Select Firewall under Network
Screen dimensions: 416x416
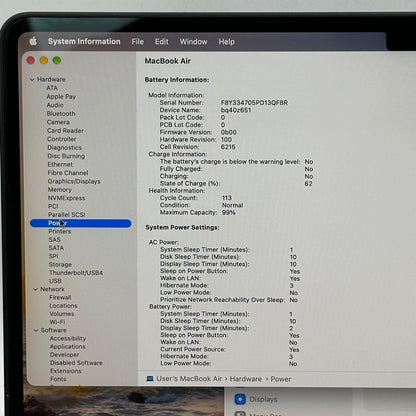(60, 297)
